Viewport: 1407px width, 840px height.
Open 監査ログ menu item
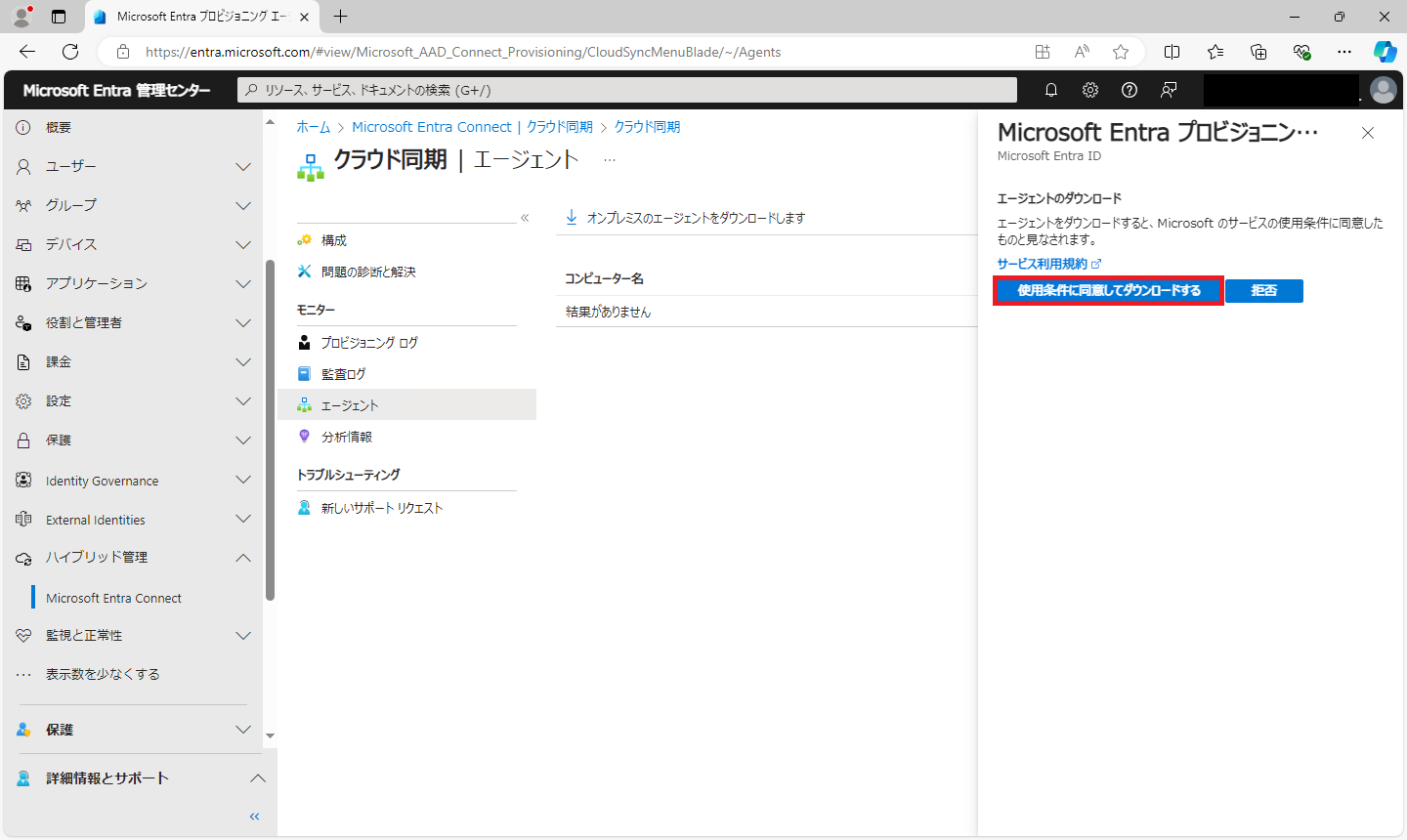pos(344,374)
